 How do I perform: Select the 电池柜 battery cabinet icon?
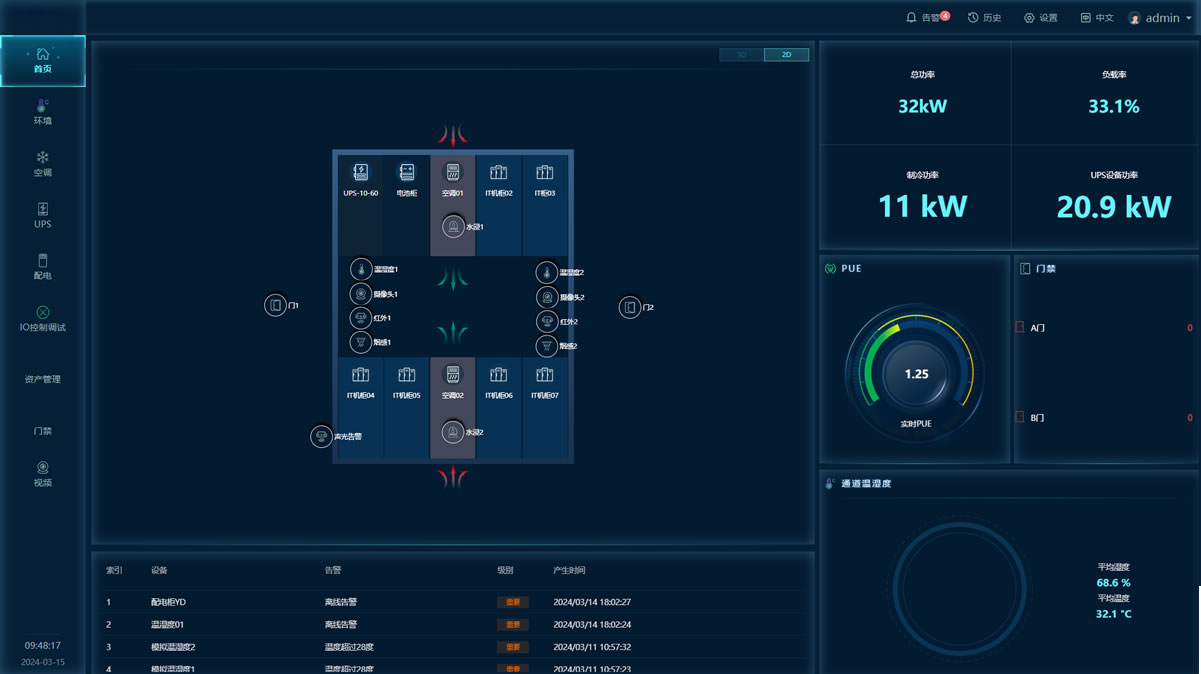tap(406, 173)
